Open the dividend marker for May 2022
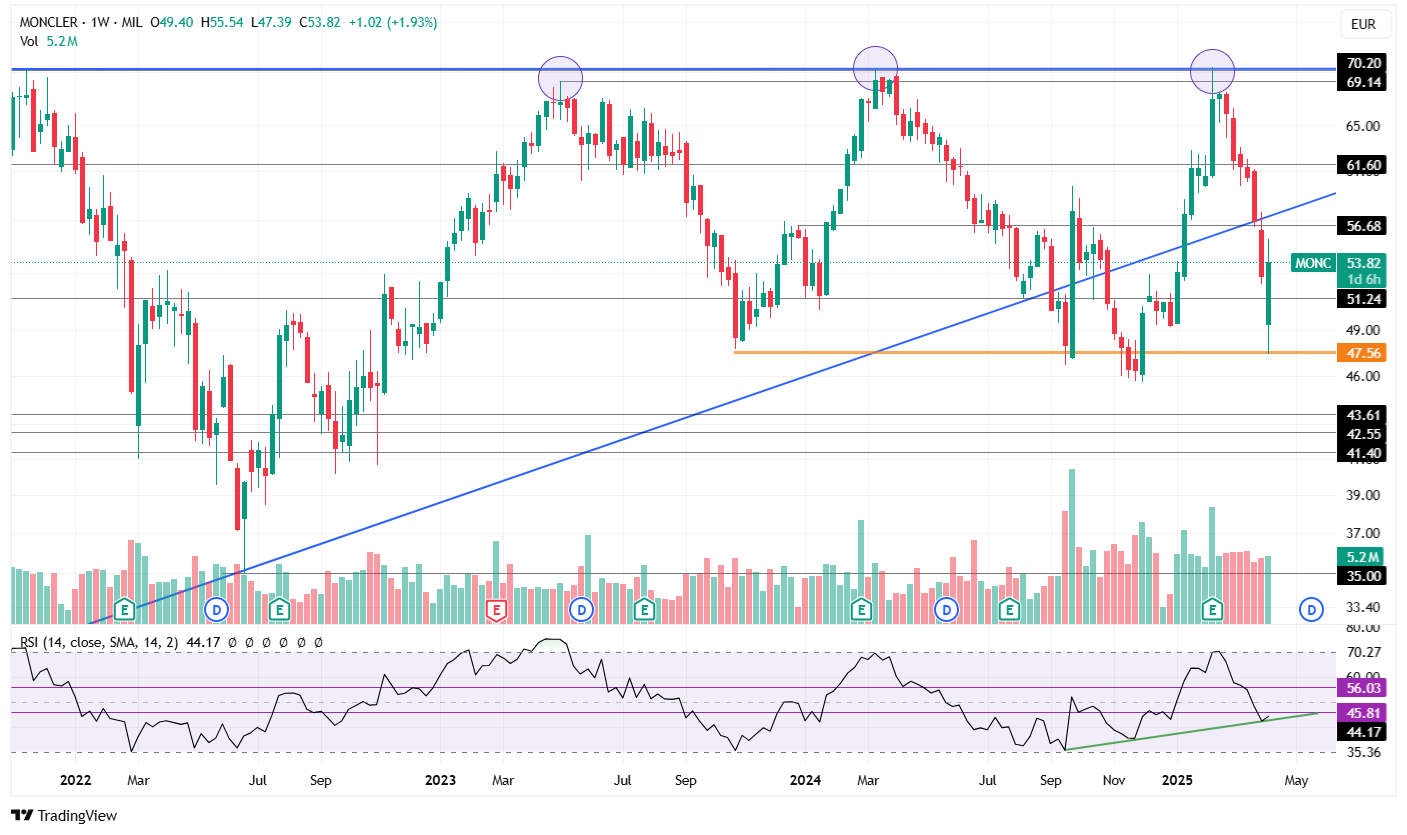 point(217,608)
